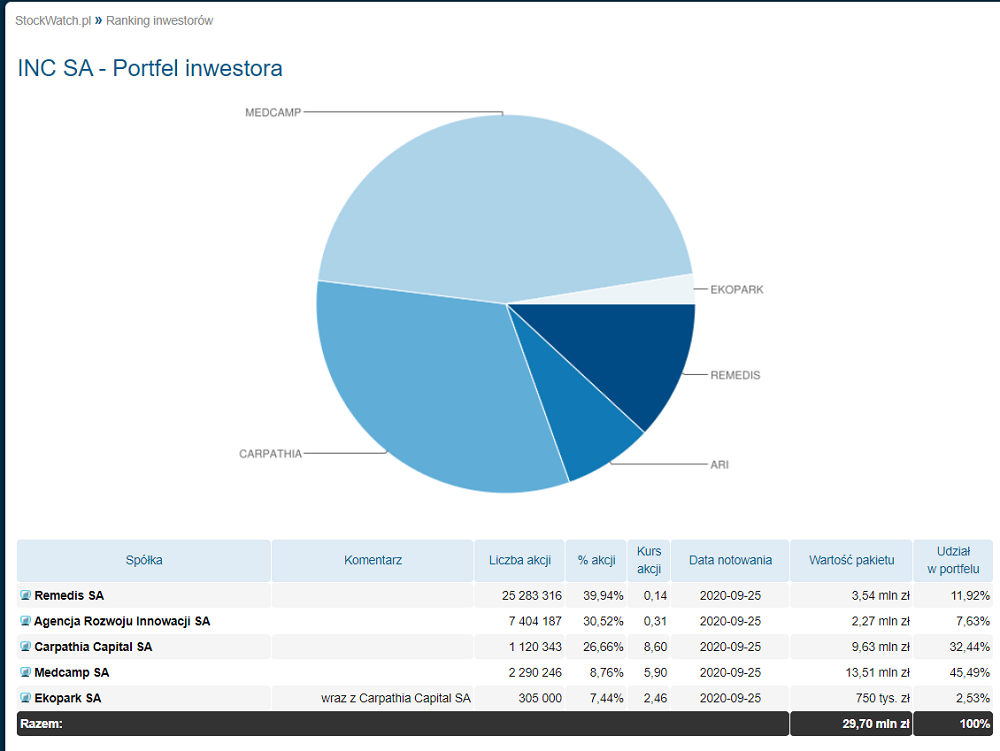
Task: Sort table by Udział w portfelu header
Action: (x=953, y=560)
